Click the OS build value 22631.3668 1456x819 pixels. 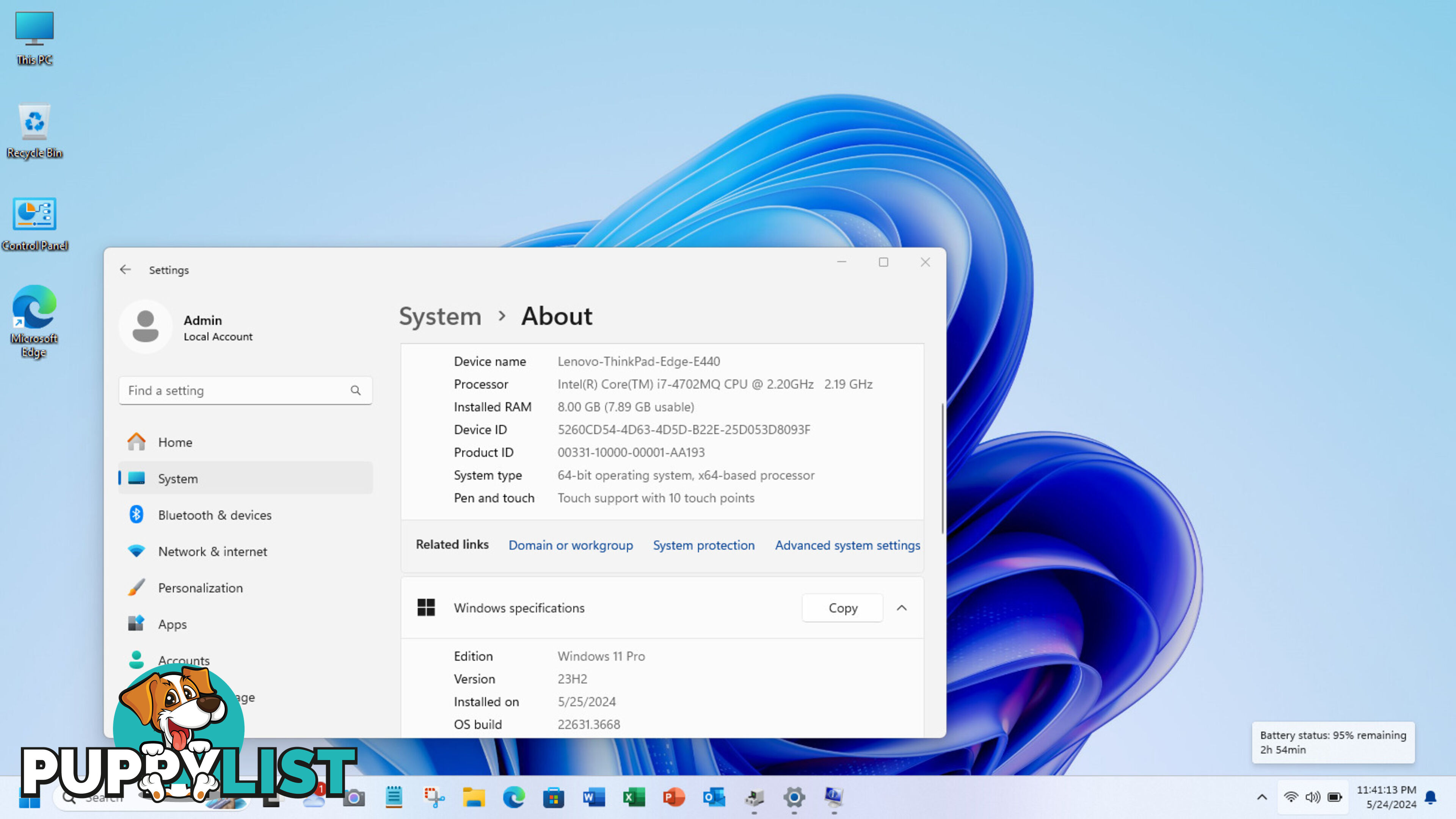(588, 724)
